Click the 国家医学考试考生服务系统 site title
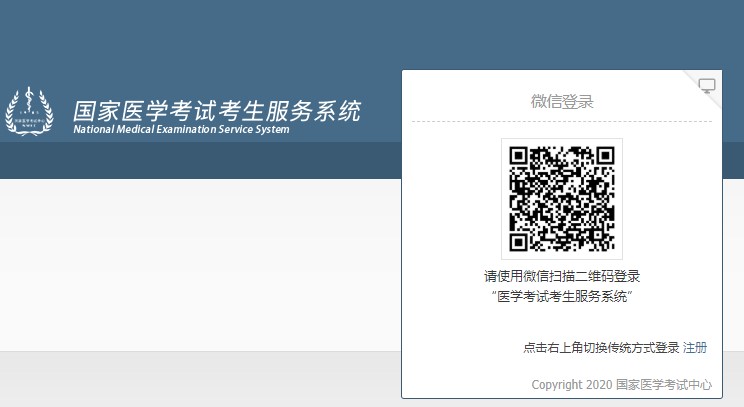This screenshot has height=407, width=744. click(x=216, y=110)
